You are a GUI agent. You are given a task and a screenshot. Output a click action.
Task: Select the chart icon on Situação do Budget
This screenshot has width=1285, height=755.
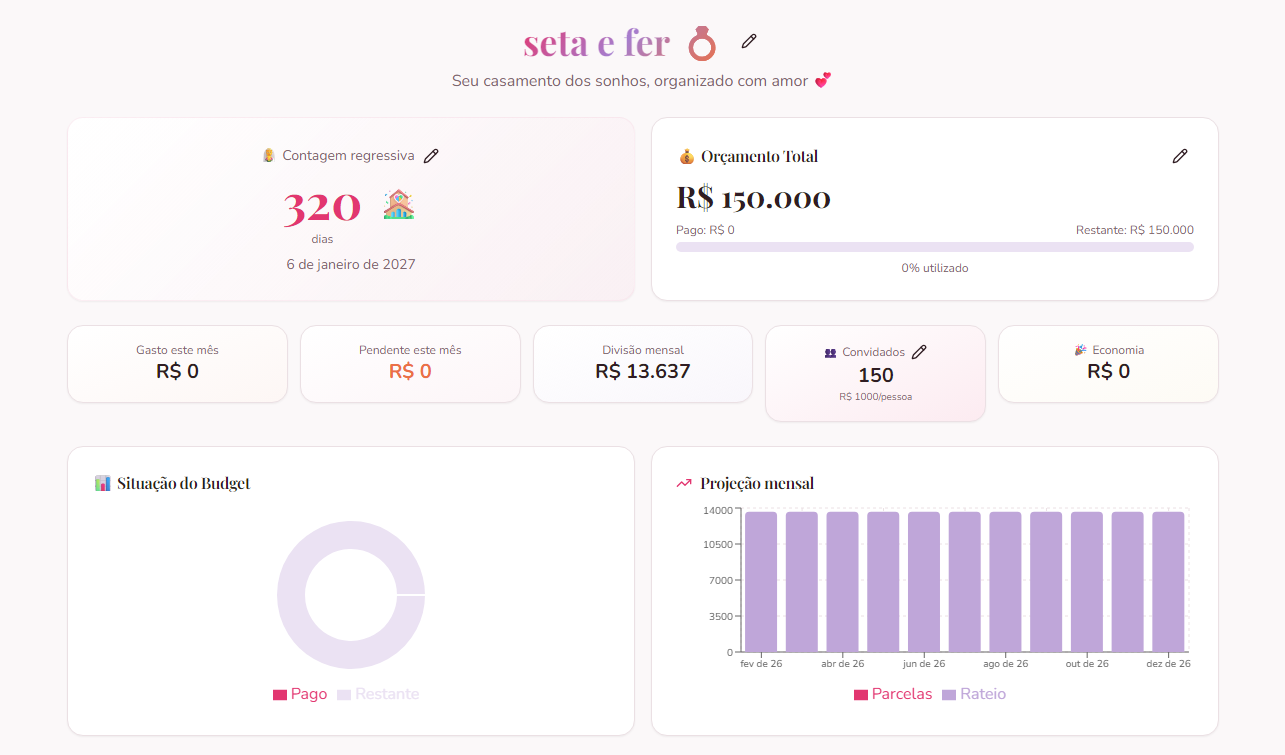102,482
